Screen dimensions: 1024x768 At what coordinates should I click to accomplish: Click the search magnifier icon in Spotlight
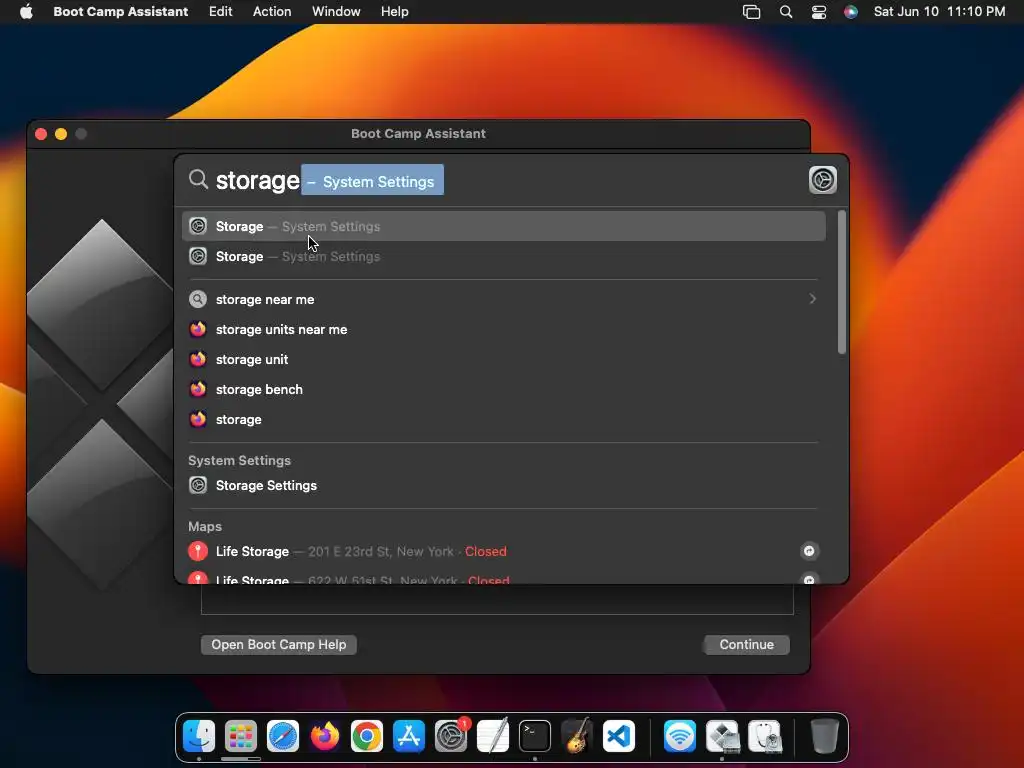(x=198, y=179)
